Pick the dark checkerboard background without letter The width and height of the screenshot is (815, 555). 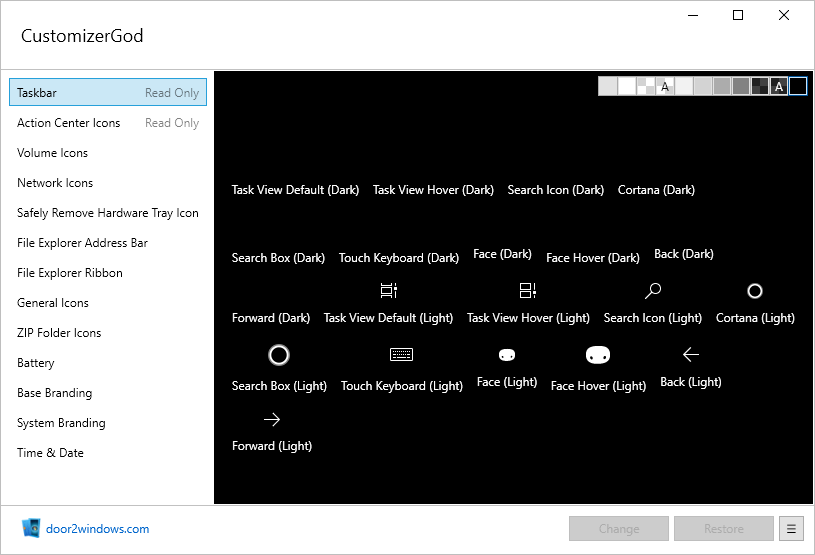pos(760,86)
